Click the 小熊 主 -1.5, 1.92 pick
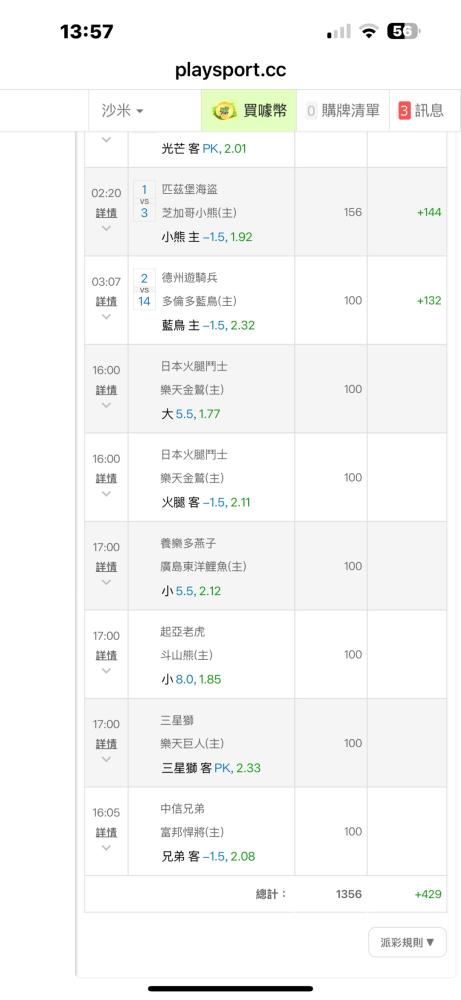Viewport: 461px width, 1000px height. click(x=207, y=237)
